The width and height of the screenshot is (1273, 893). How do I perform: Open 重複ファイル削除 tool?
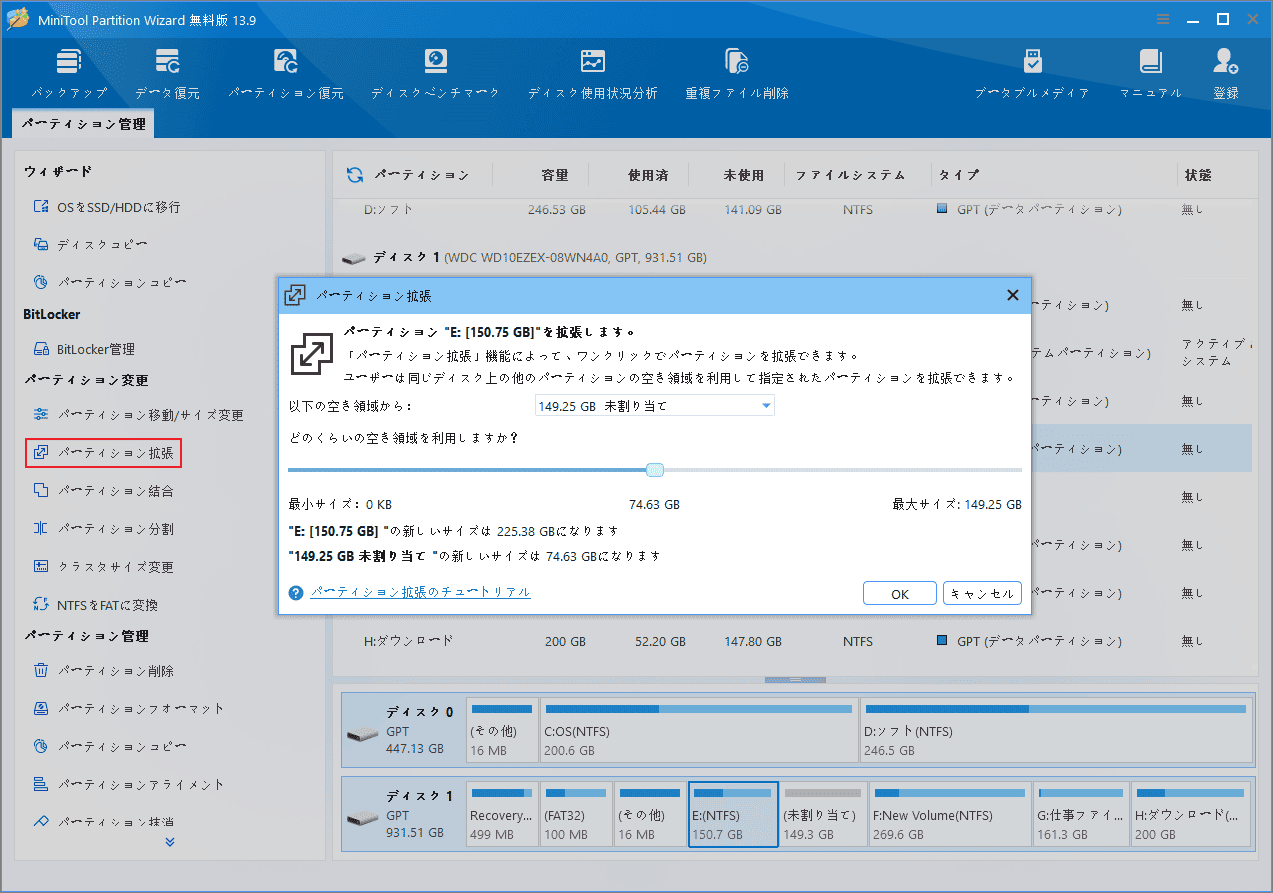pos(737,73)
